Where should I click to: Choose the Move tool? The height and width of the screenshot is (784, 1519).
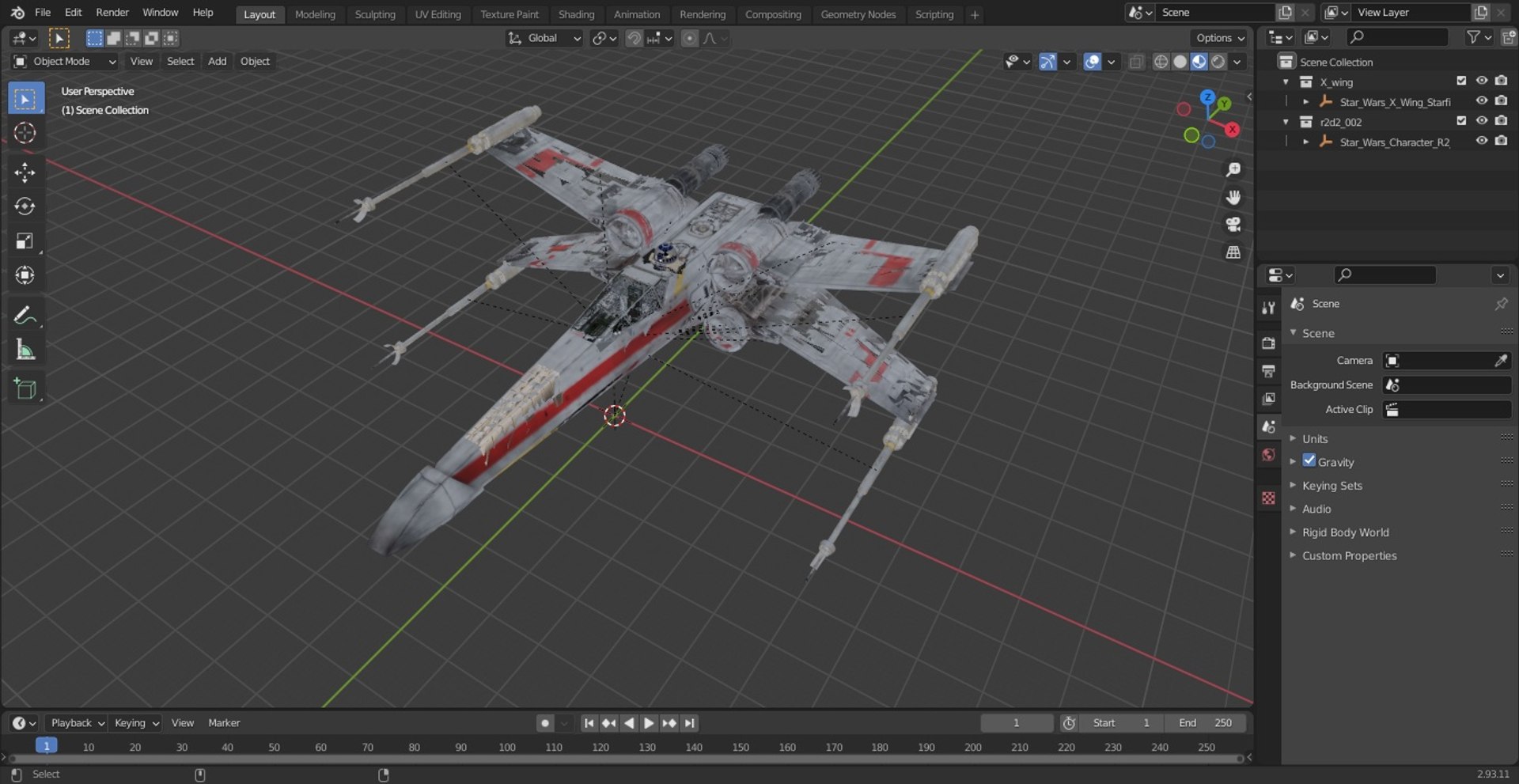[25, 172]
